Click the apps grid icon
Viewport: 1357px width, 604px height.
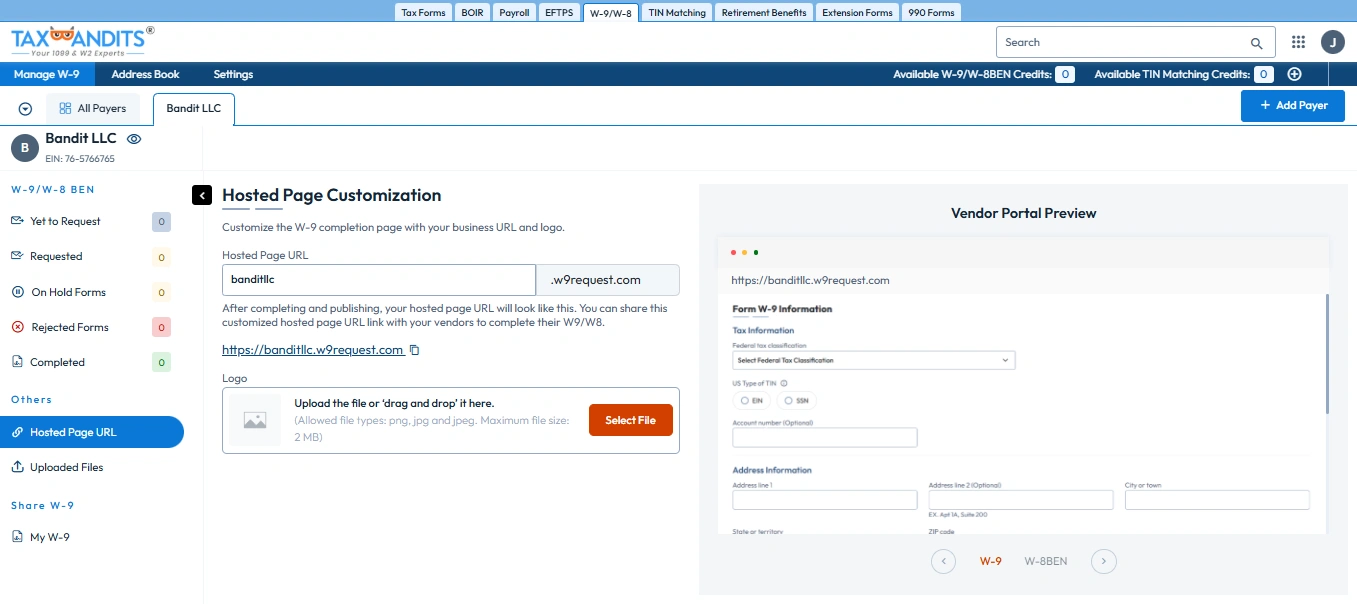1298,42
